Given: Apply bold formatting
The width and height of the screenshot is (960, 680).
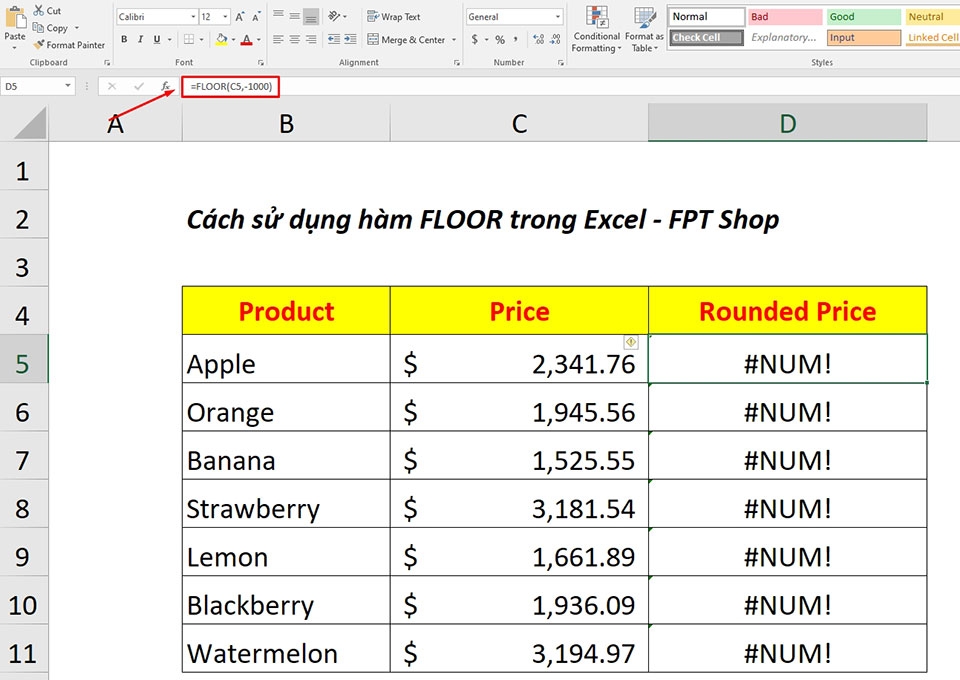Looking at the screenshot, I should click(124, 38).
